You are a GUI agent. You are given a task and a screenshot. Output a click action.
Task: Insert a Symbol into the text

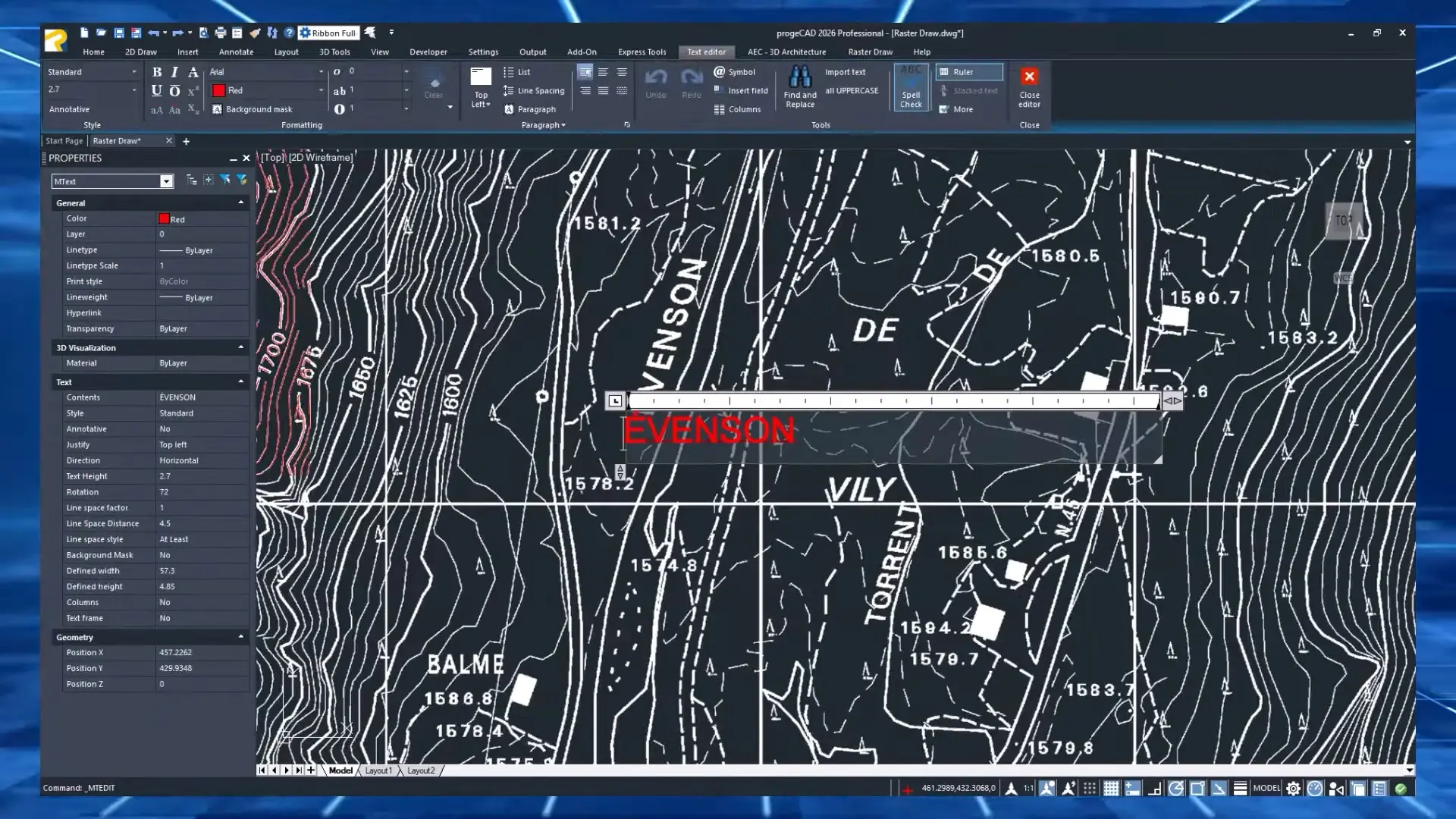pos(734,72)
